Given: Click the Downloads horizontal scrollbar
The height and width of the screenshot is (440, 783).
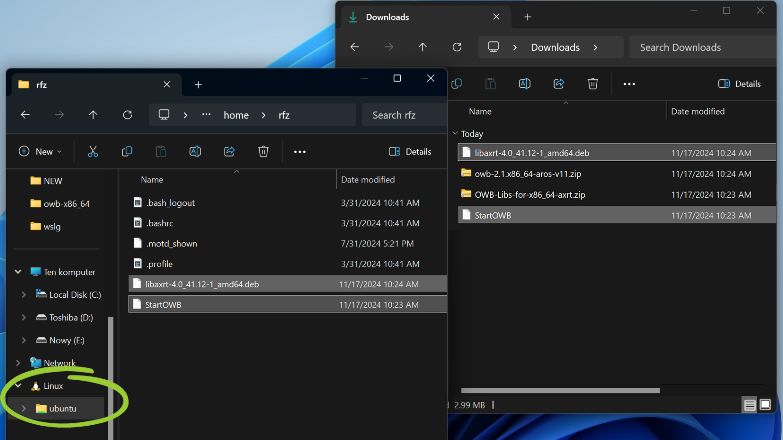Looking at the screenshot, I should [x=560, y=390].
